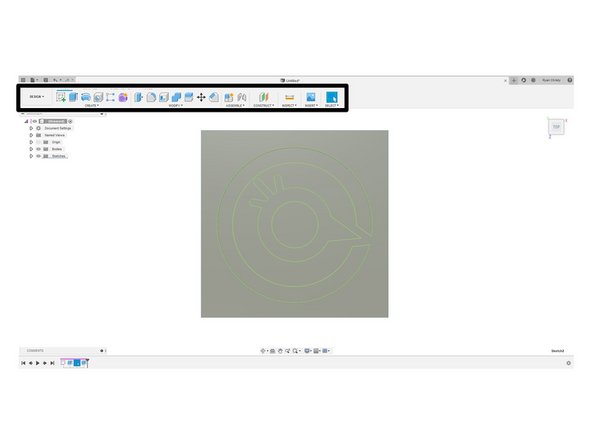Screen dimensions: 592x444
Task: Open the Zoom options in navigation bar
Action: [297, 351]
